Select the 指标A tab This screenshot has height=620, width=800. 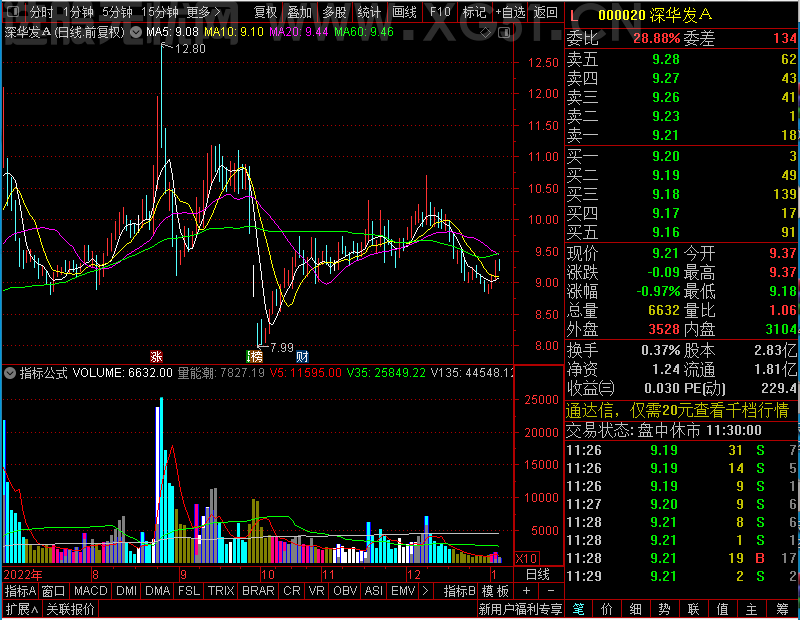coord(20,591)
